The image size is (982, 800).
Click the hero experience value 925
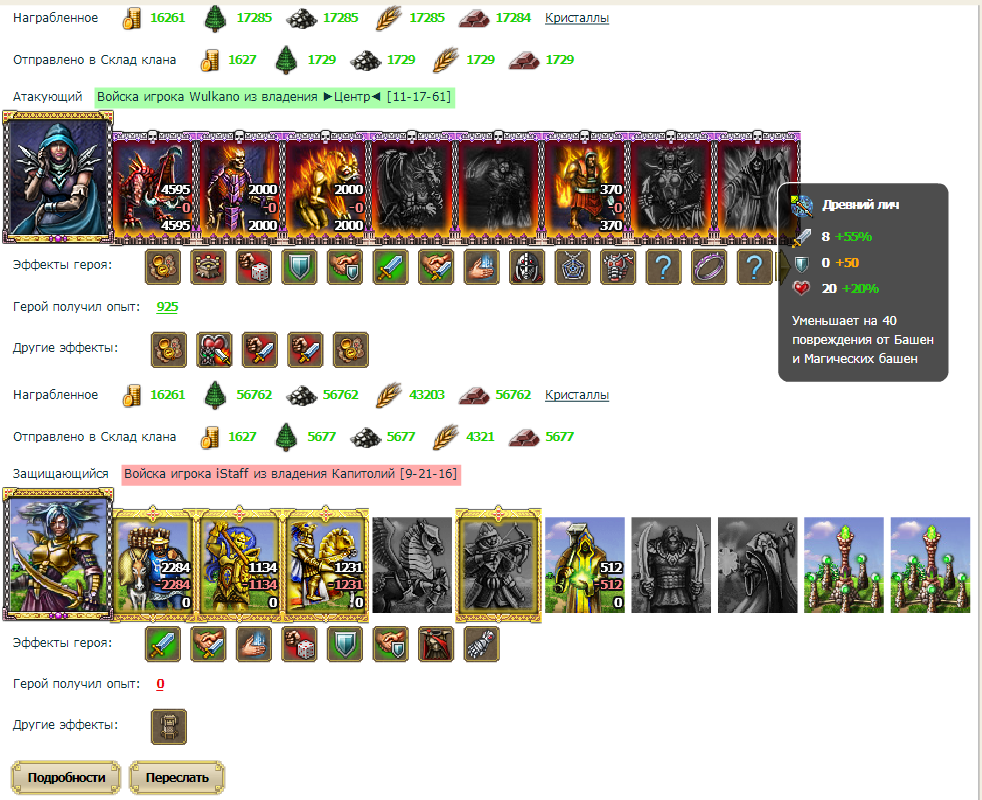coord(167,307)
